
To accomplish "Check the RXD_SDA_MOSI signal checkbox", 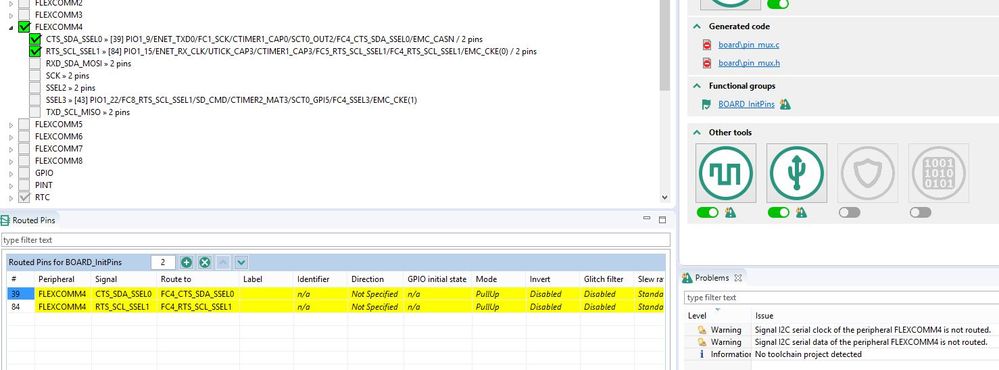I will click(x=35, y=64).
